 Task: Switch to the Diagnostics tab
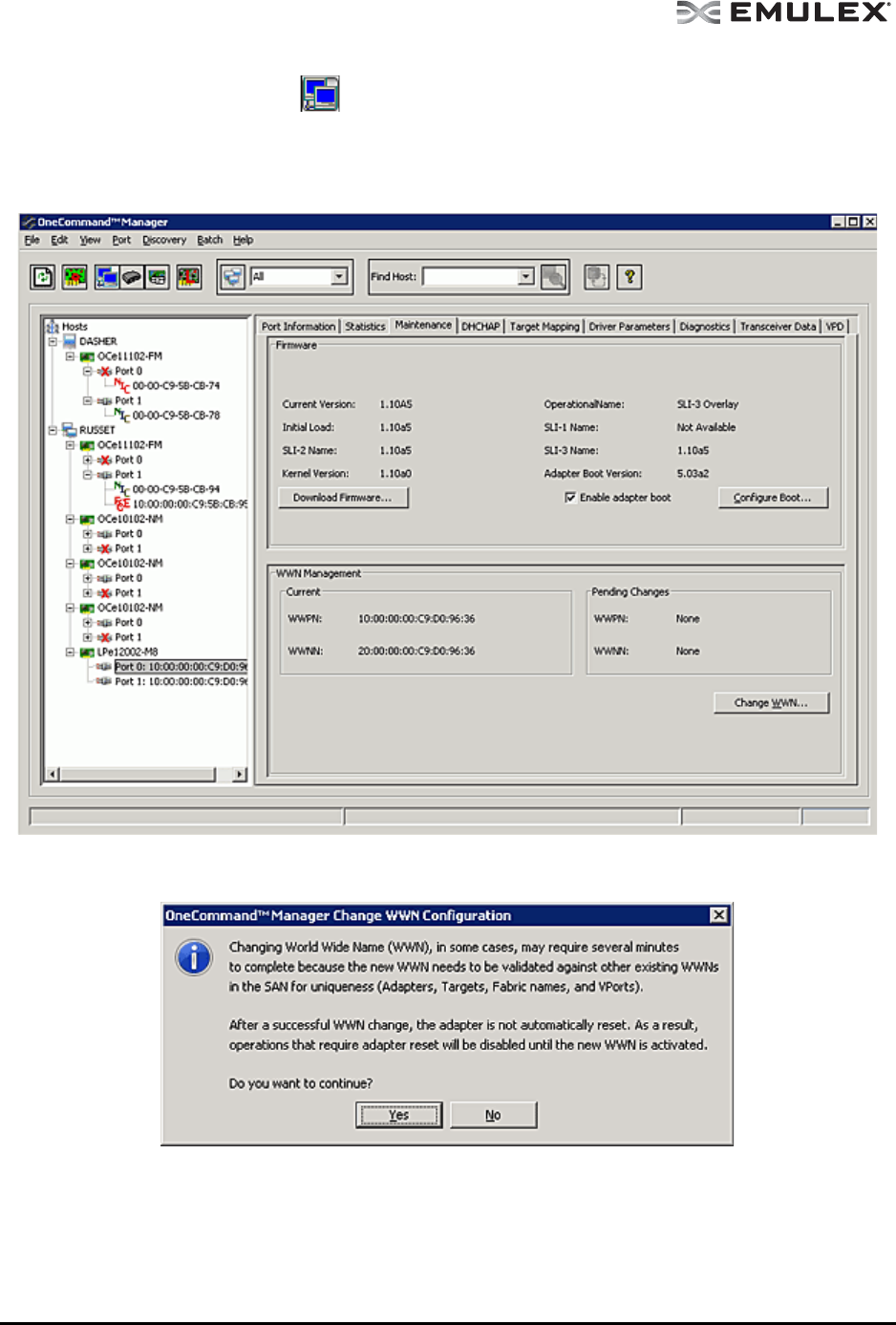pyautogui.click(x=705, y=327)
